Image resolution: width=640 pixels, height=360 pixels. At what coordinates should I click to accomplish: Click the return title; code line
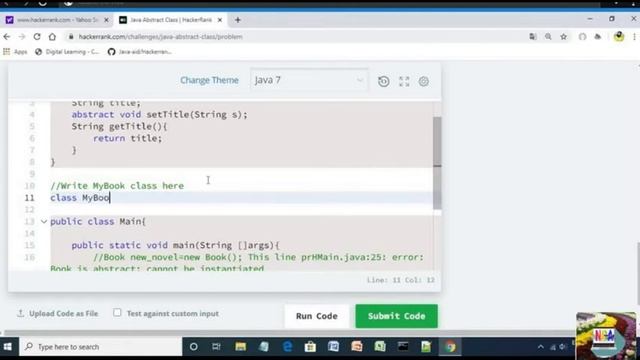coord(127,138)
